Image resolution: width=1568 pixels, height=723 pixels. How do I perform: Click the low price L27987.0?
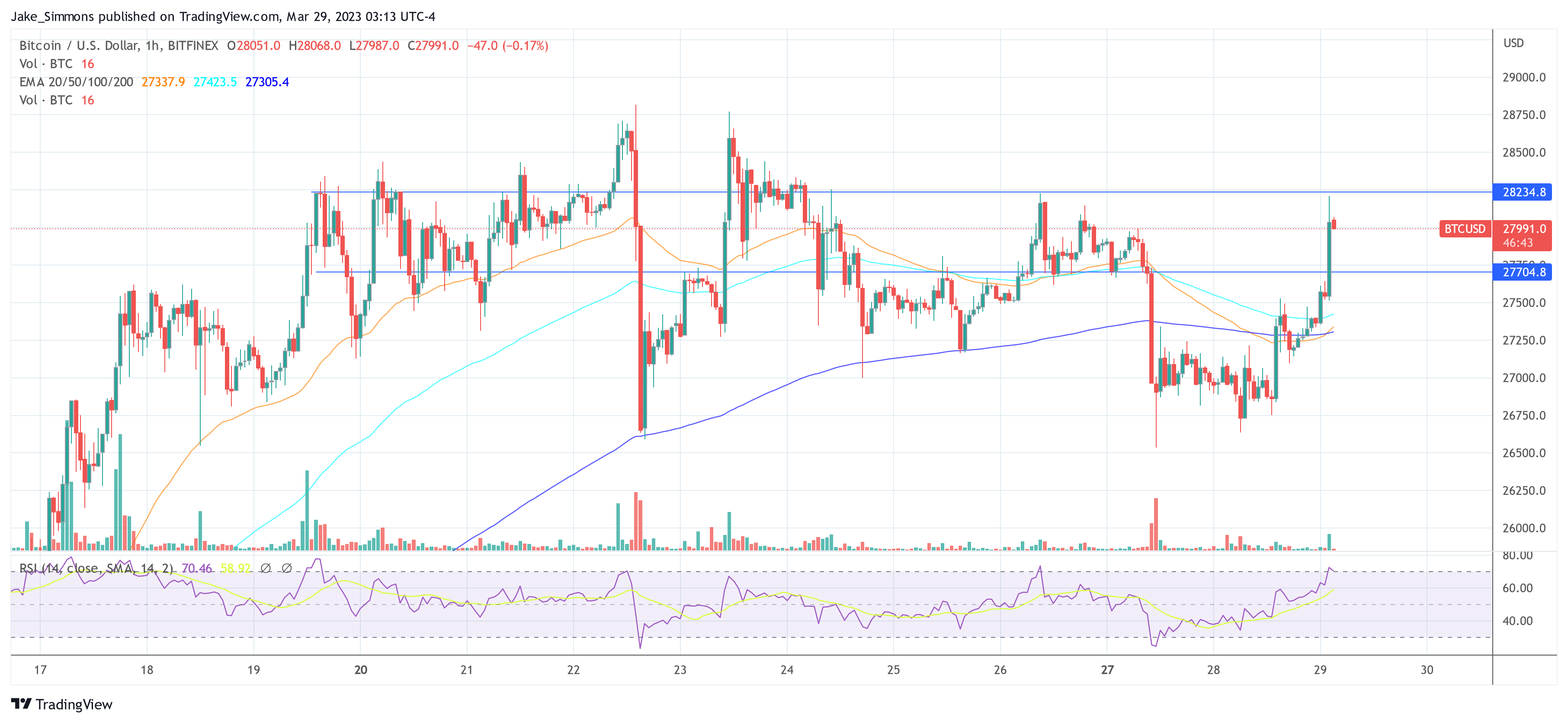pos(374,46)
